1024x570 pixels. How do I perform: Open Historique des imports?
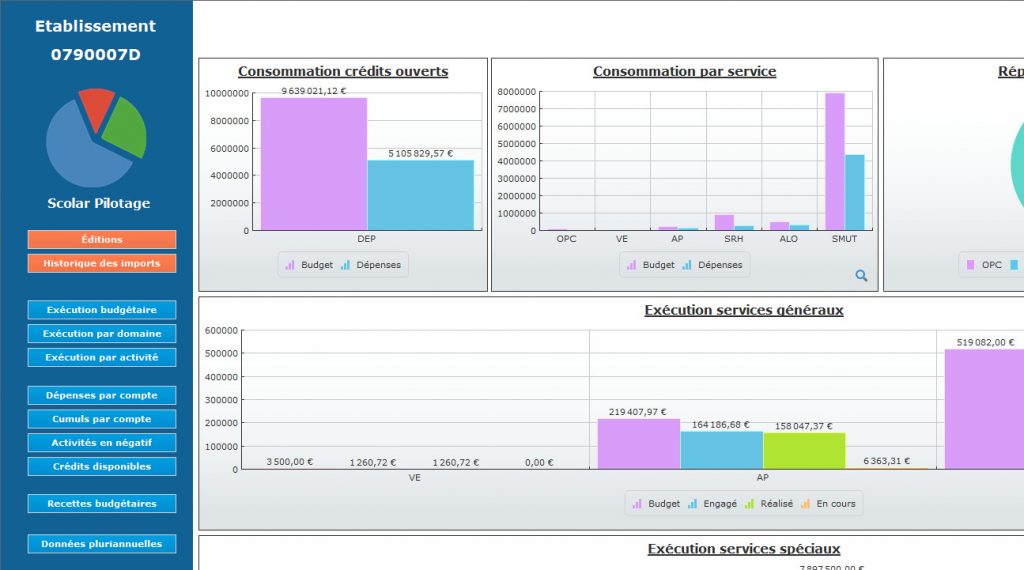[x=102, y=263]
